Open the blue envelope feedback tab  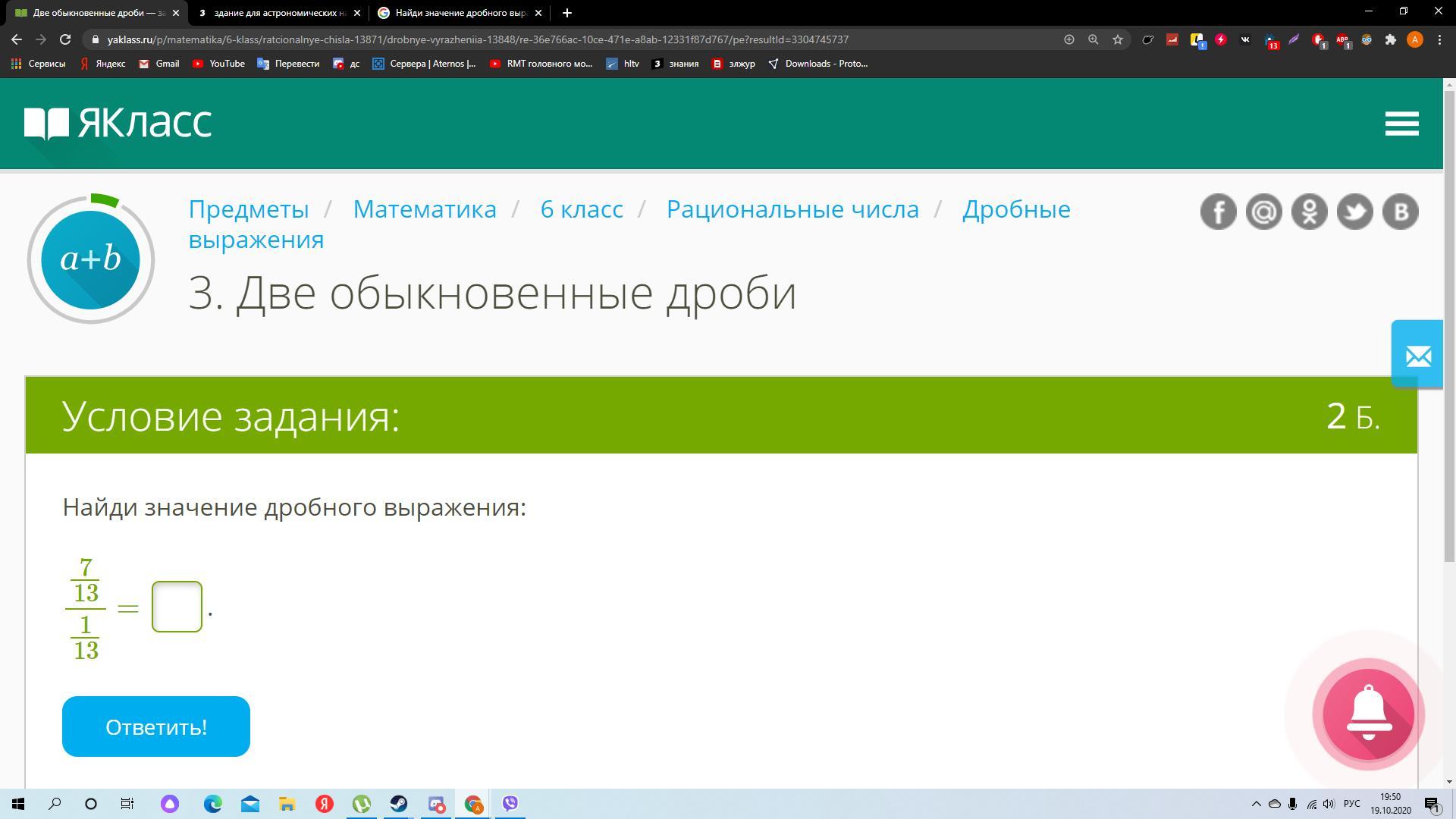(x=1417, y=355)
